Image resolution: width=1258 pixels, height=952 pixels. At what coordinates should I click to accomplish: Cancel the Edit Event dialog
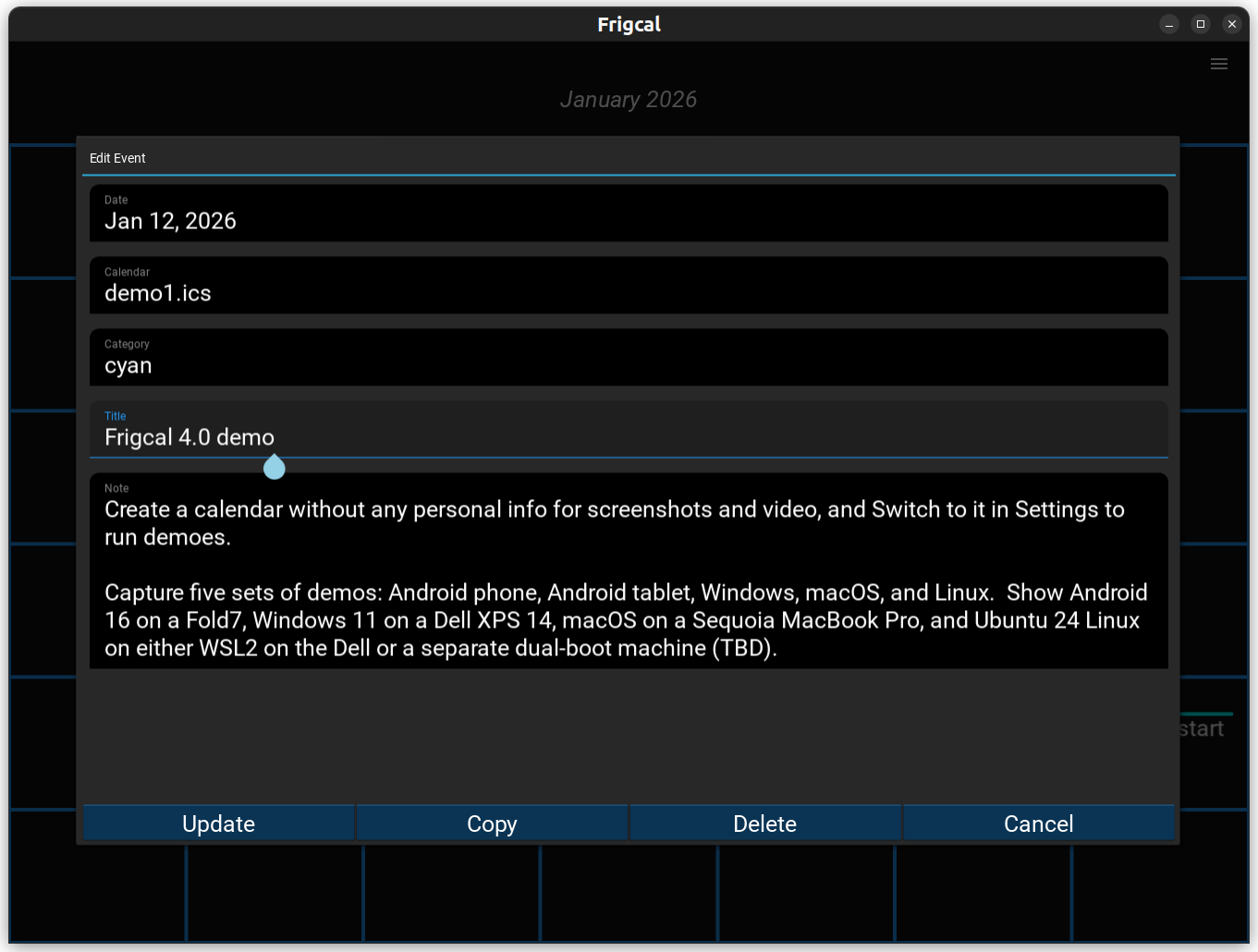click(x=1038, y=823)
